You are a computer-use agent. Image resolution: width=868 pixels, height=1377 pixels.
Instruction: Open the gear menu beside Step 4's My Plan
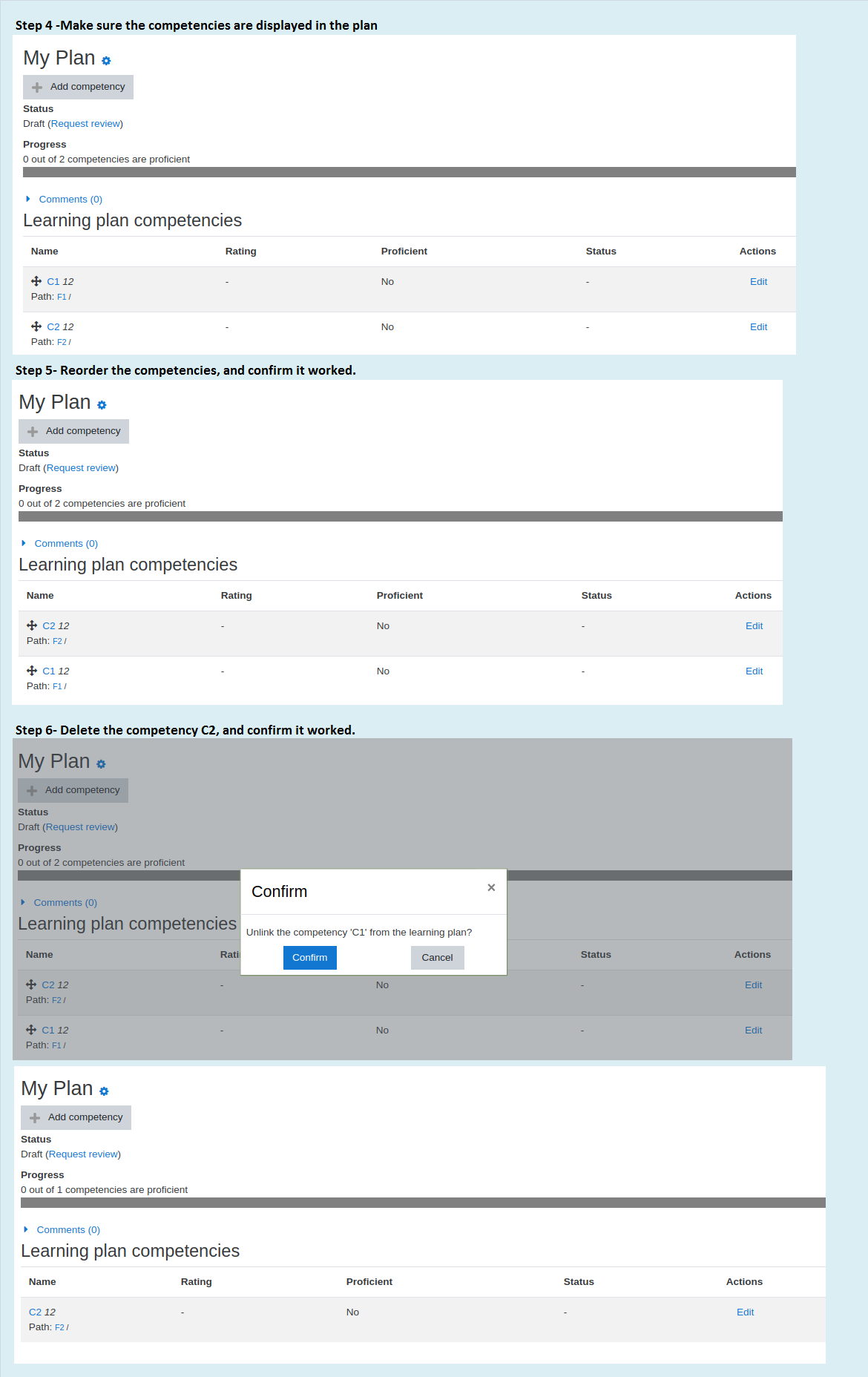106,61
